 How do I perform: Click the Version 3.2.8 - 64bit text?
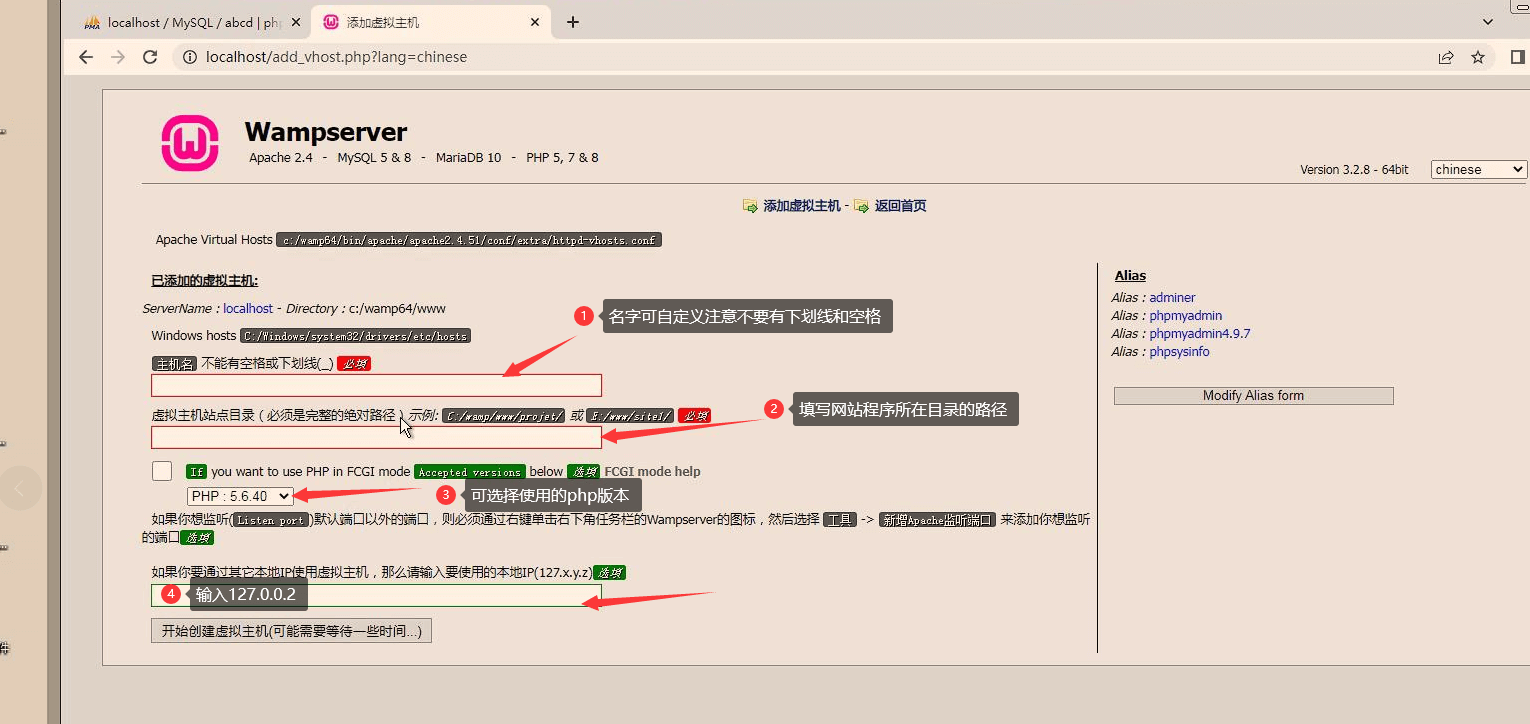(1354, 170)
